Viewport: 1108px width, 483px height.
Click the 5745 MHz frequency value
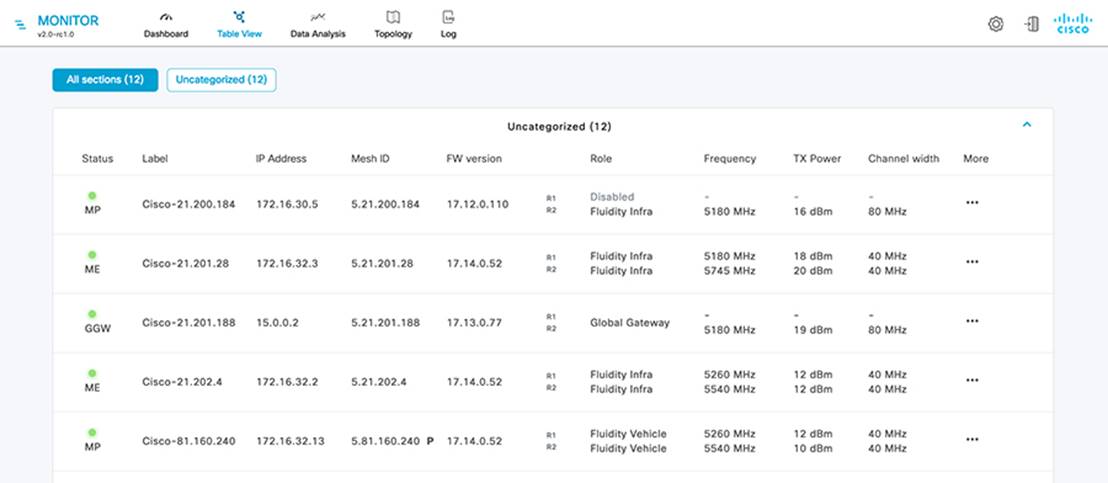point(729,270)
